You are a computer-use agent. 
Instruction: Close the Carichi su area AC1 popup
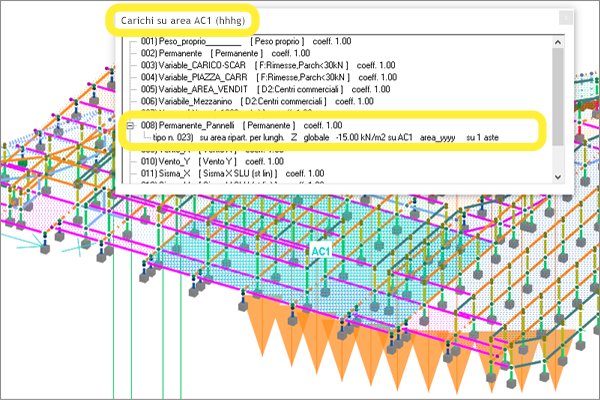[x=566, y=17]
